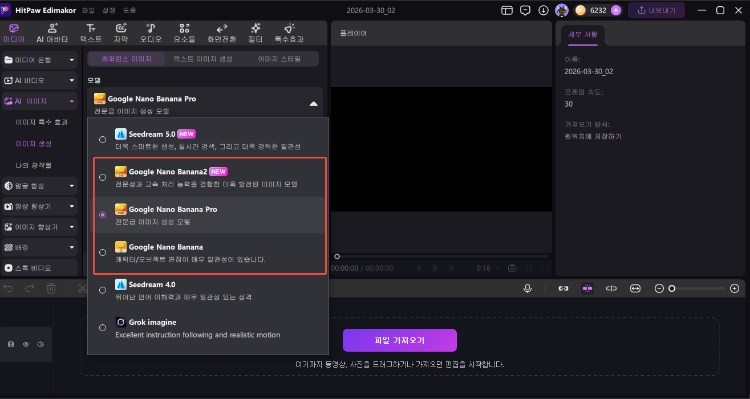This screenshot has height=399, width=750.
Task: Open 이미지 특수 효과 in the sidebar
Action: pos(41,122)
